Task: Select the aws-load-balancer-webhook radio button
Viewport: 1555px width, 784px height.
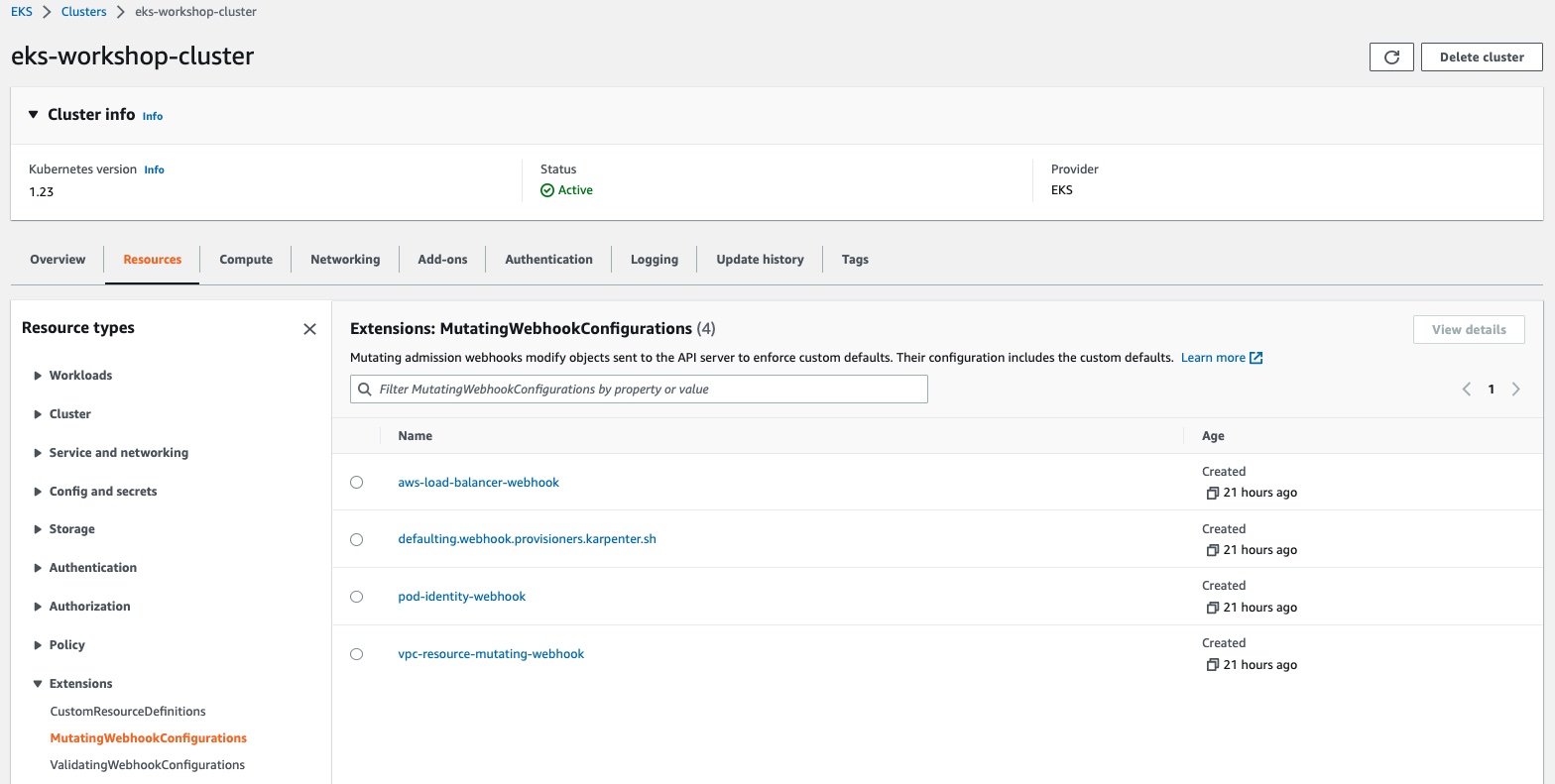Action: coord(357,483)
